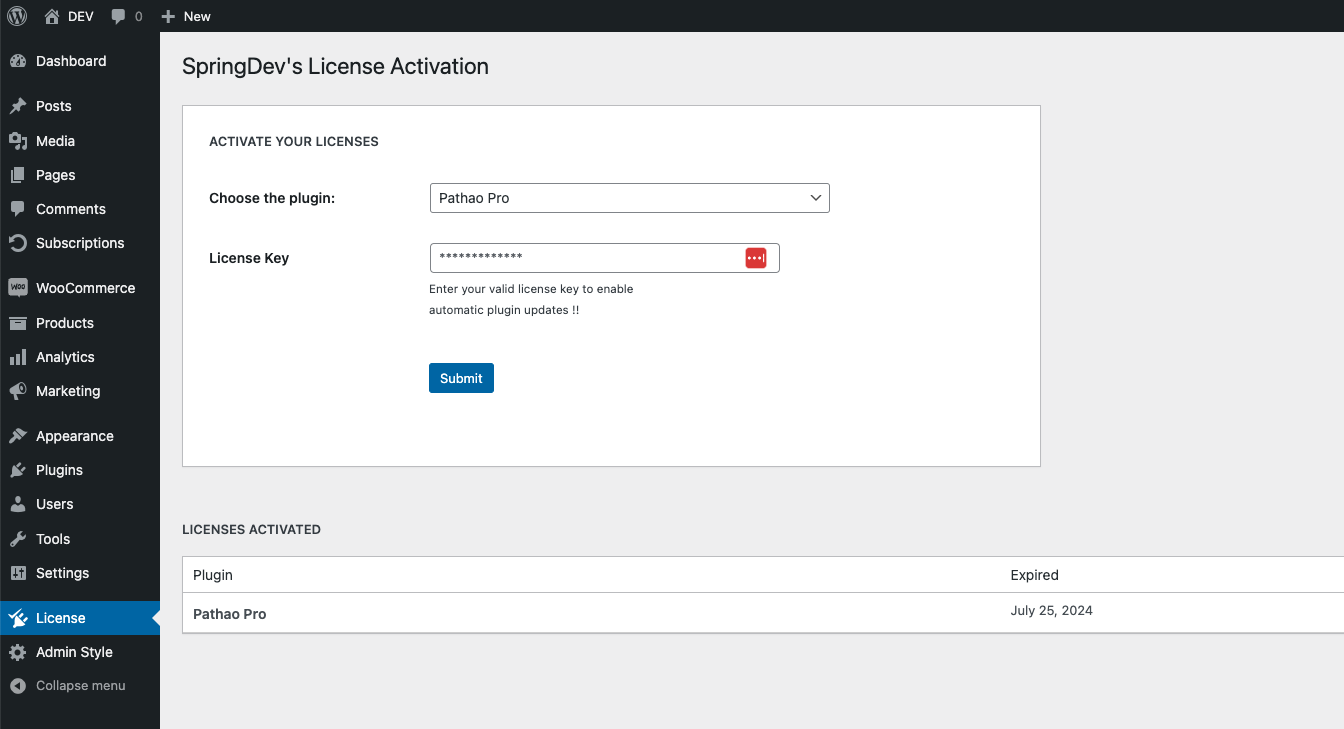
Task: Click the Users person icon
Action: point(18,504)
